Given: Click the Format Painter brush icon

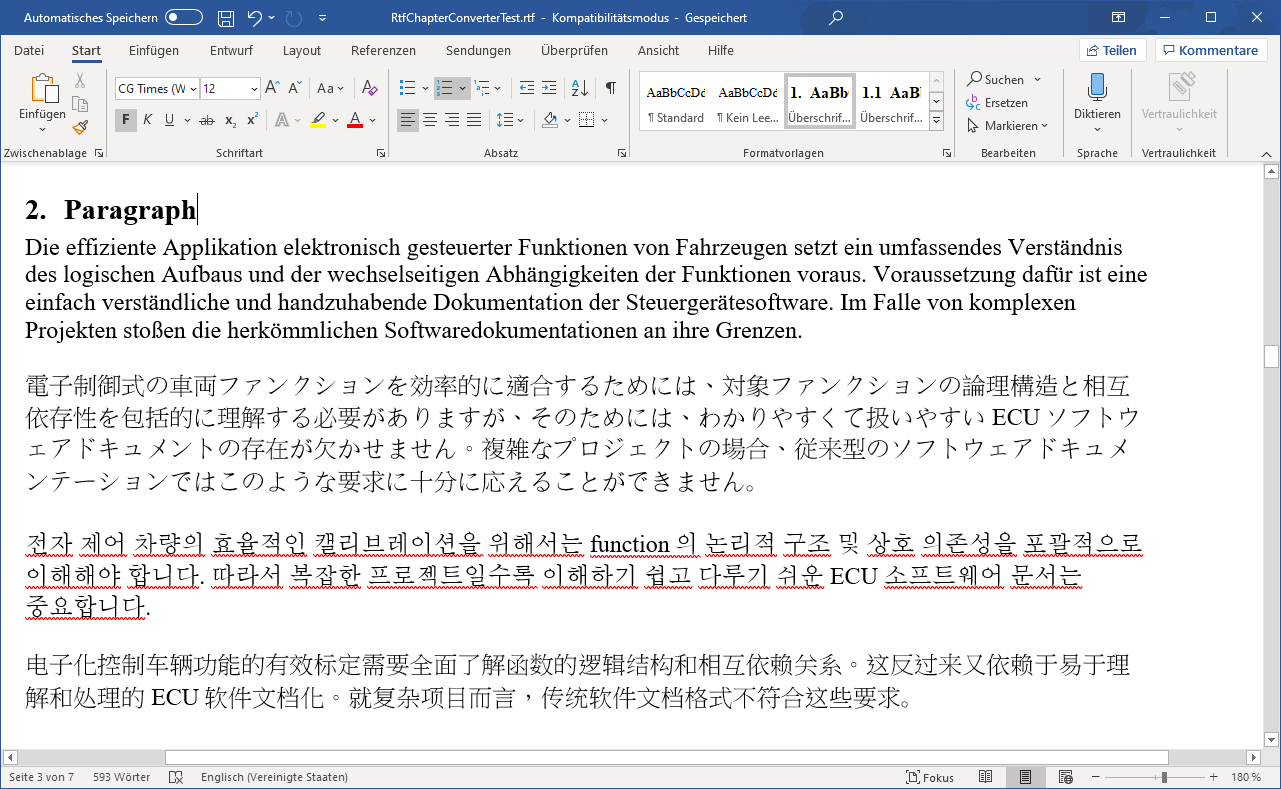Looking at the screenshot, I should [80, 127].
